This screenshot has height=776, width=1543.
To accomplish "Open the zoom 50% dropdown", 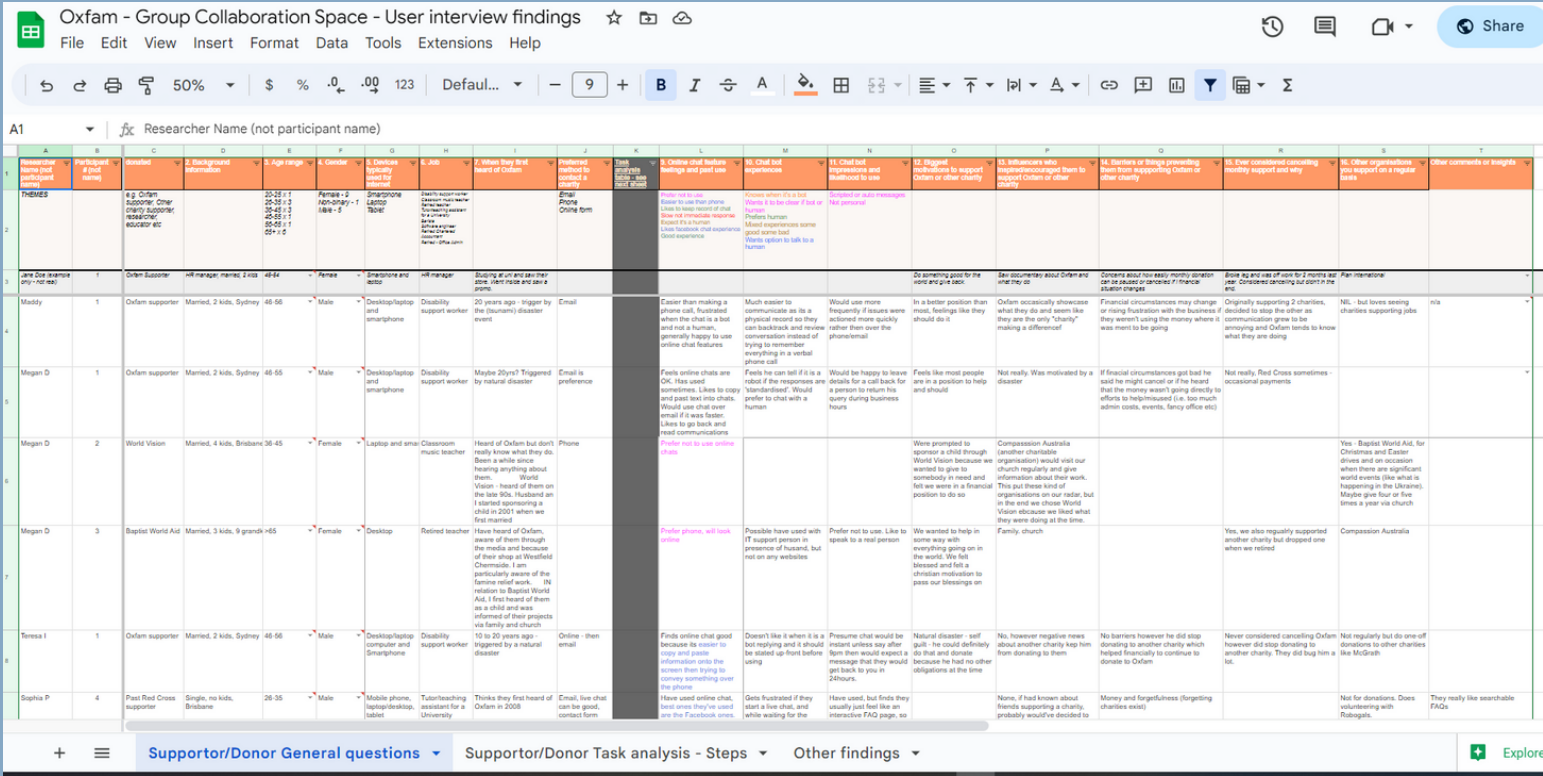I will click(203, 85).
